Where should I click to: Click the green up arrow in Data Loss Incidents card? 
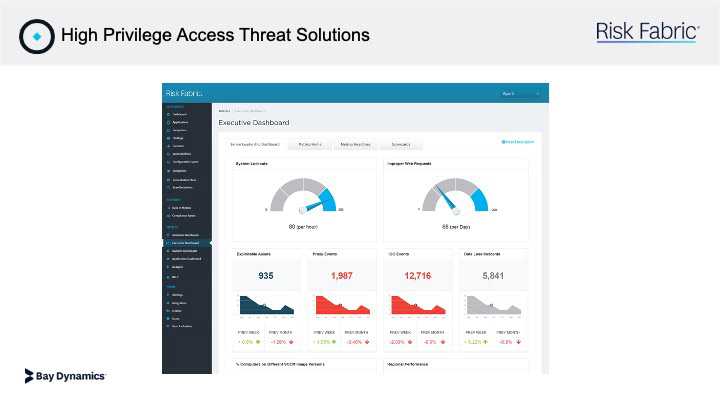click(x=485, y=342)
